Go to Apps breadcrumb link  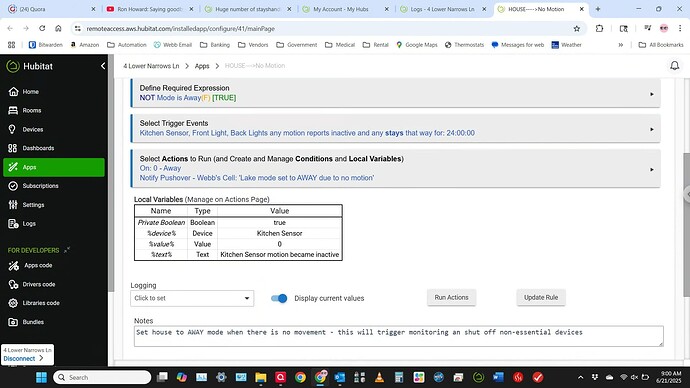click(202, 66)
